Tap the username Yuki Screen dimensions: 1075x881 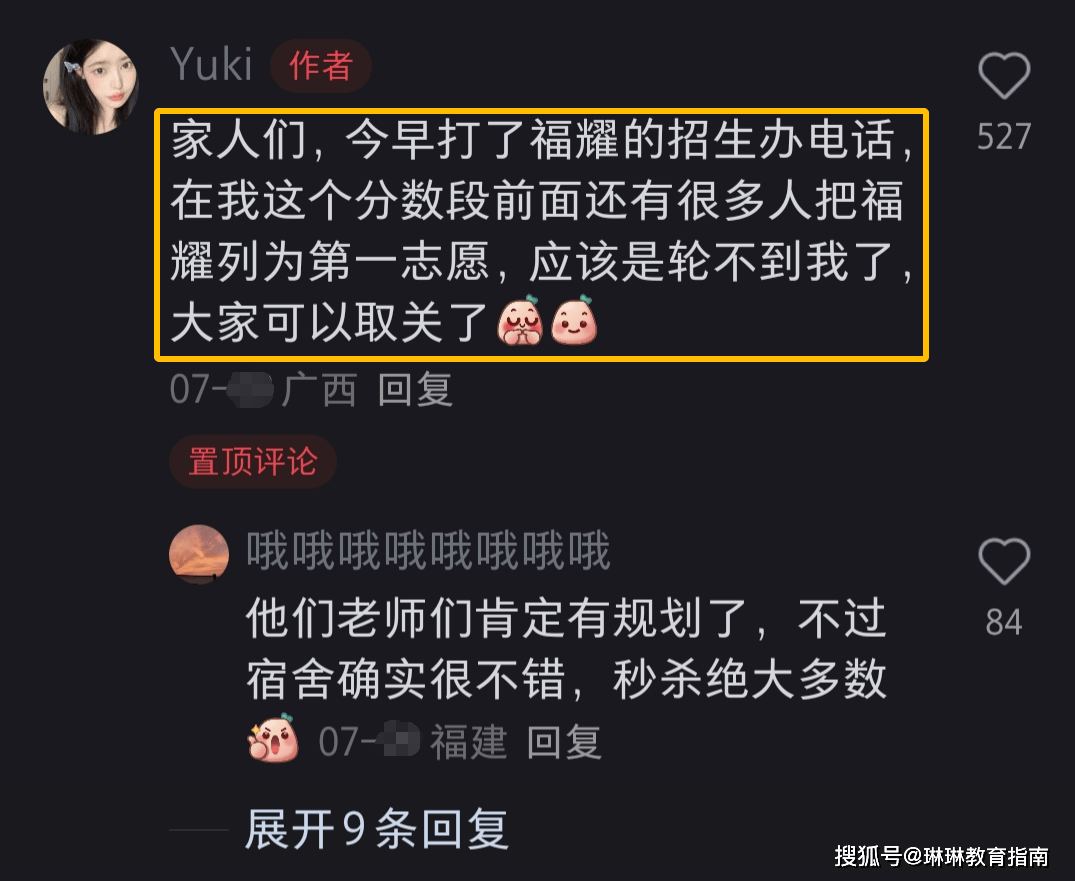pos(211,65)
